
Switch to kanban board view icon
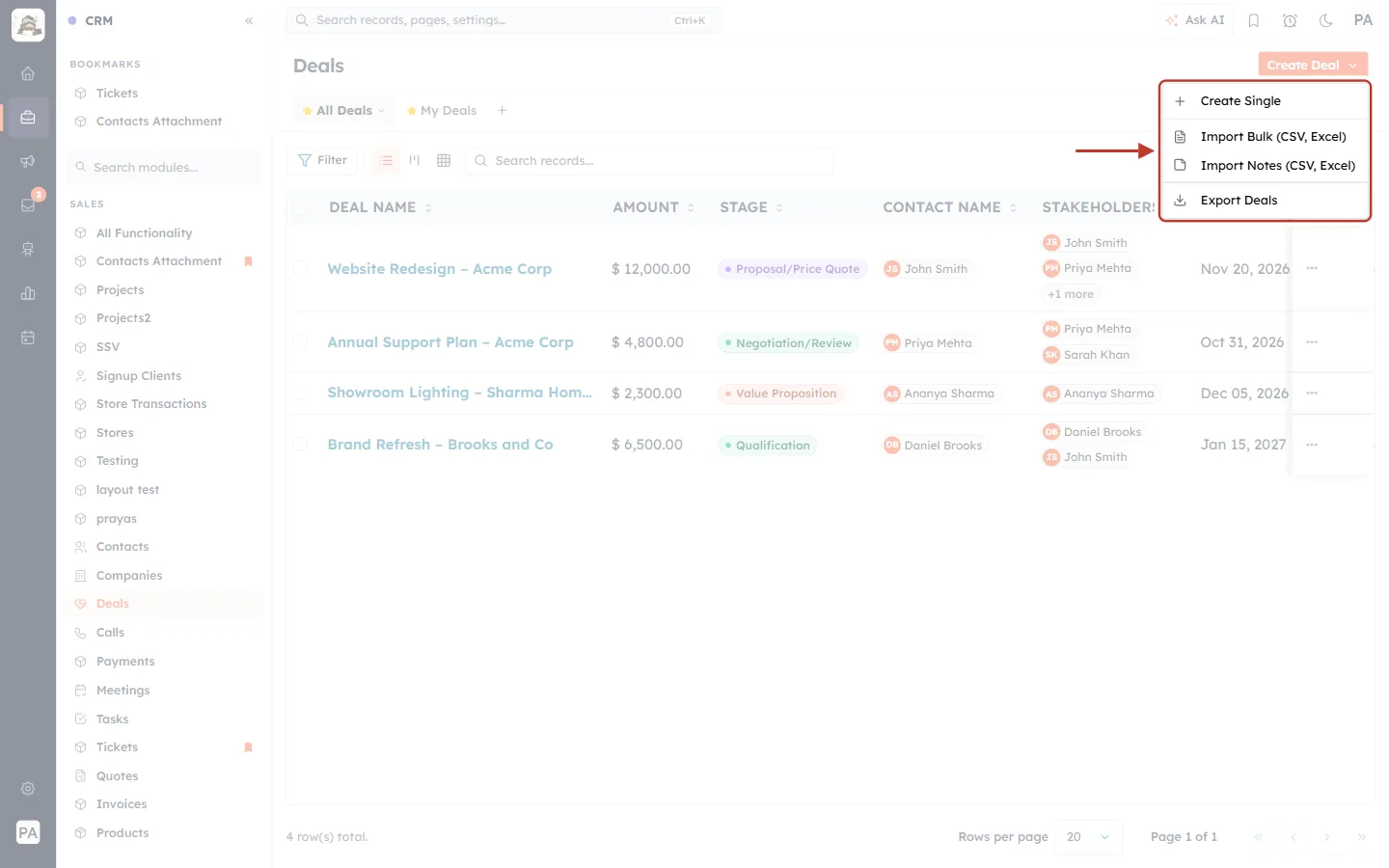pos(415,160)
